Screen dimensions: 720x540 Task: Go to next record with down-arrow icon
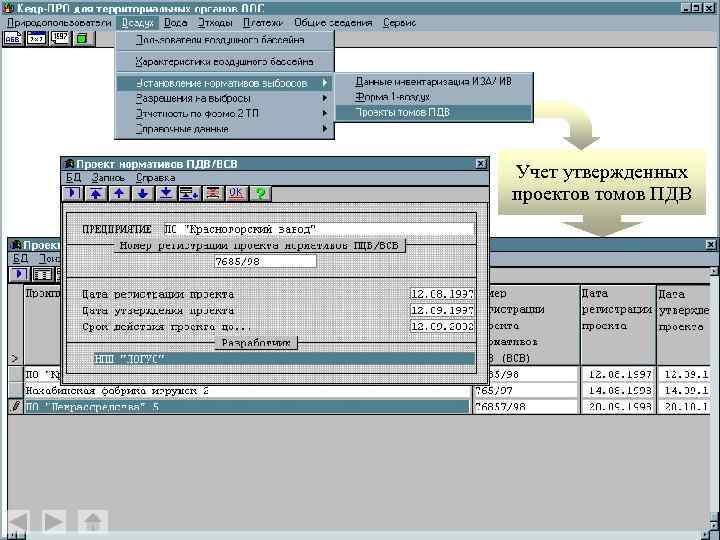click(142, 193)
